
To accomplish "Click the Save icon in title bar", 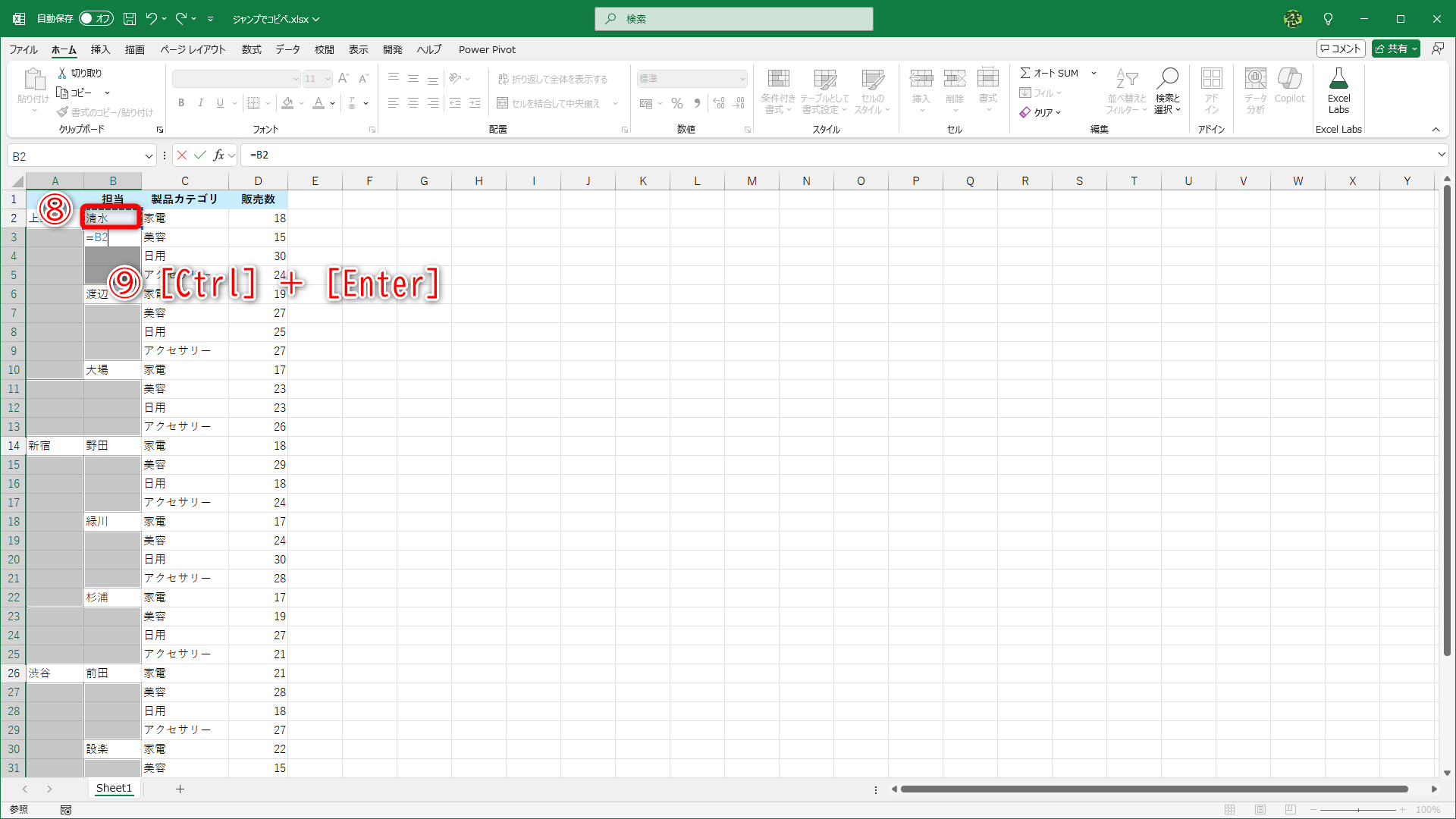I will pyautogui.click(x=130, y=19).
